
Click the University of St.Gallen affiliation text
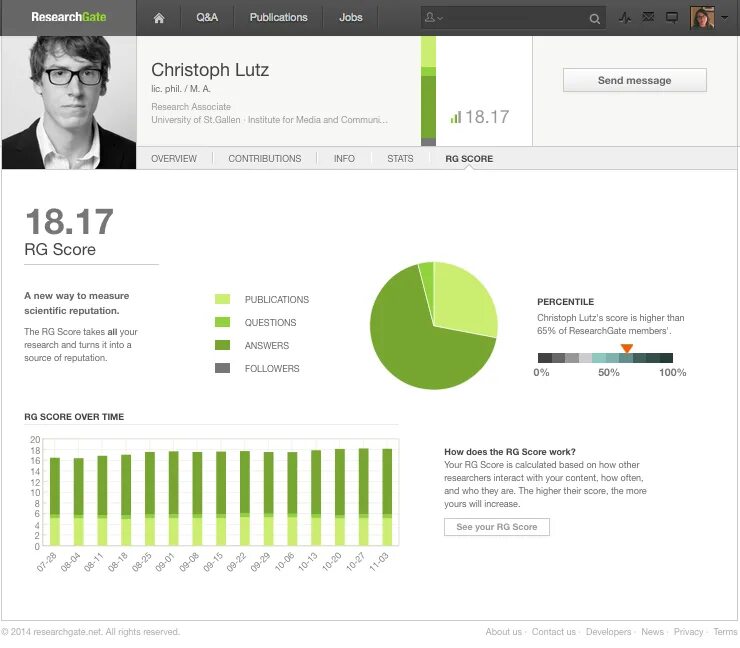[x=196, y=120]
